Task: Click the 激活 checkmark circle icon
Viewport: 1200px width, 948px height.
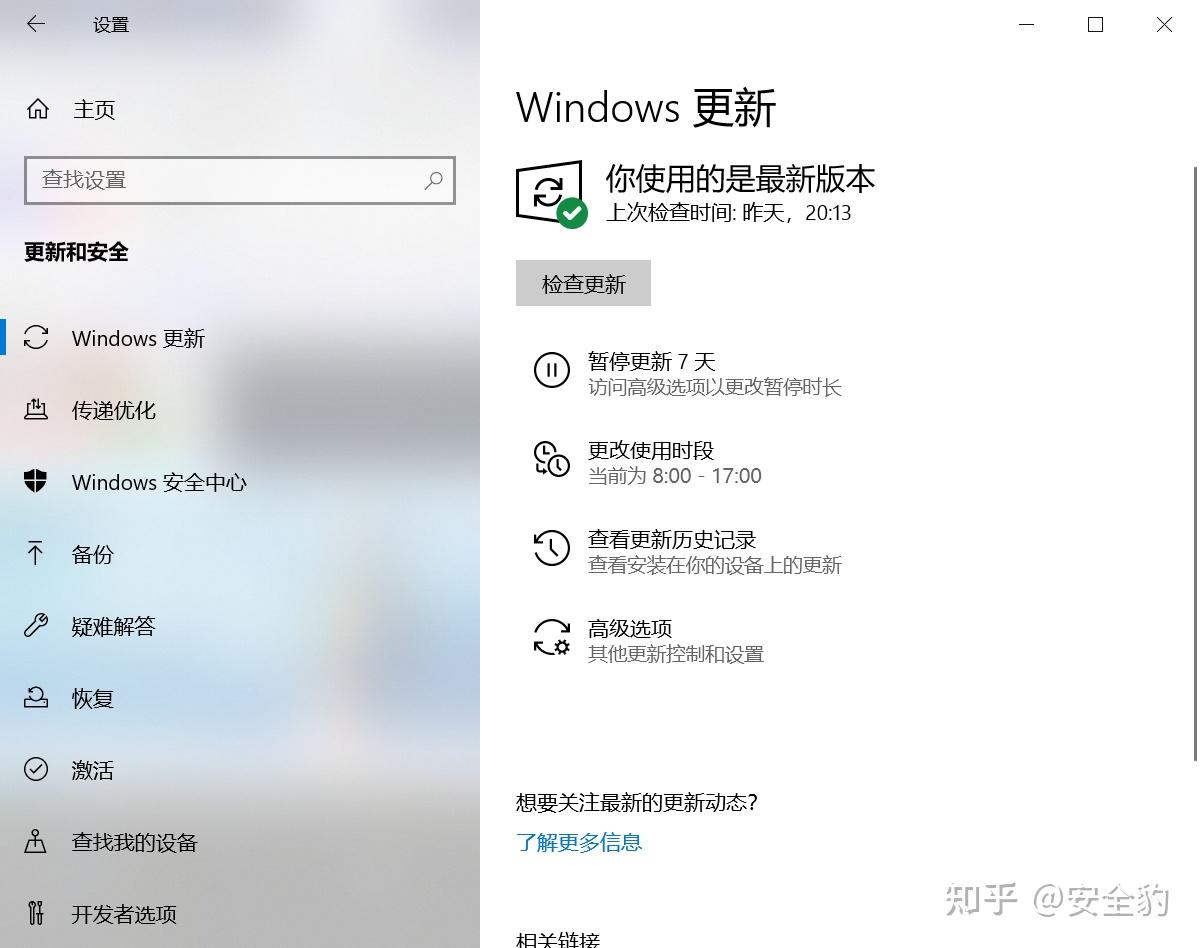Action: pos(36,769)
